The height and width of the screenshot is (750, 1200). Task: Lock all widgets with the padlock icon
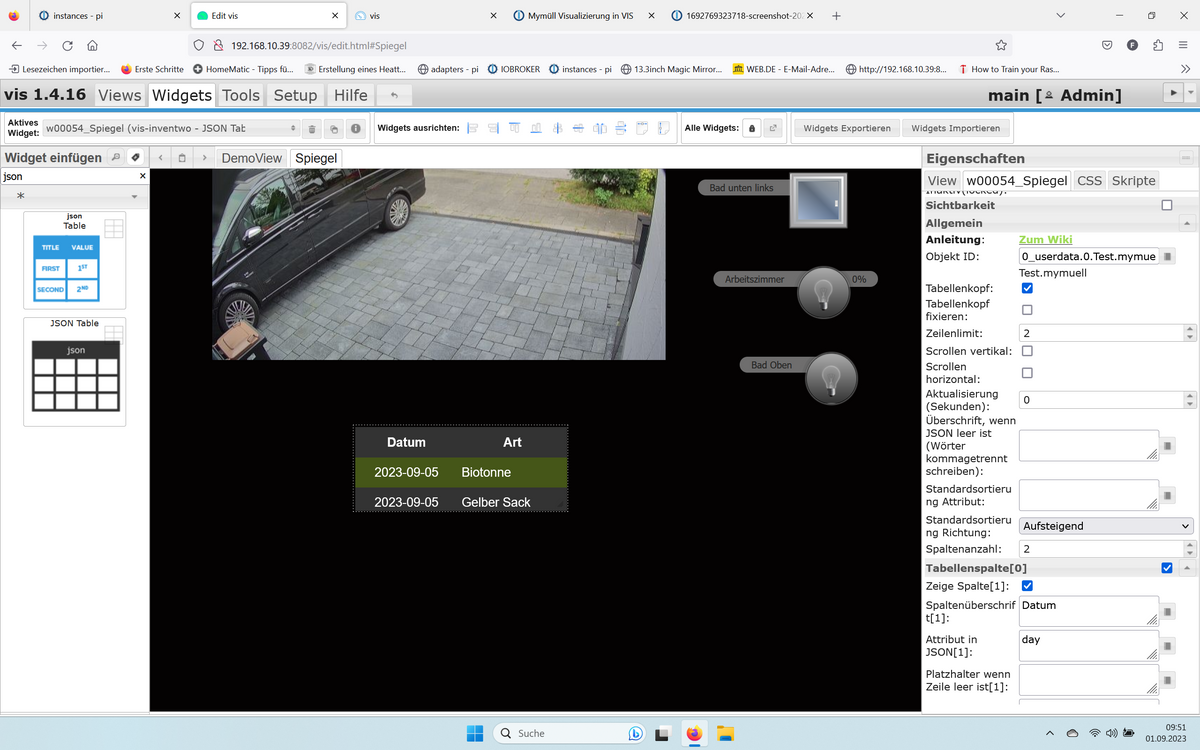752,129
